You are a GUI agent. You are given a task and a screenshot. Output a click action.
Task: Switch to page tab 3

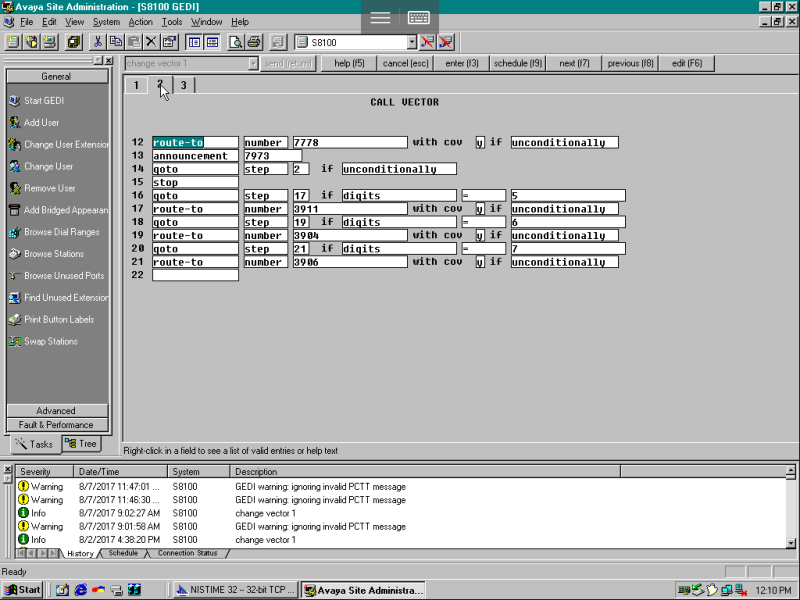[x=184, y=85]
